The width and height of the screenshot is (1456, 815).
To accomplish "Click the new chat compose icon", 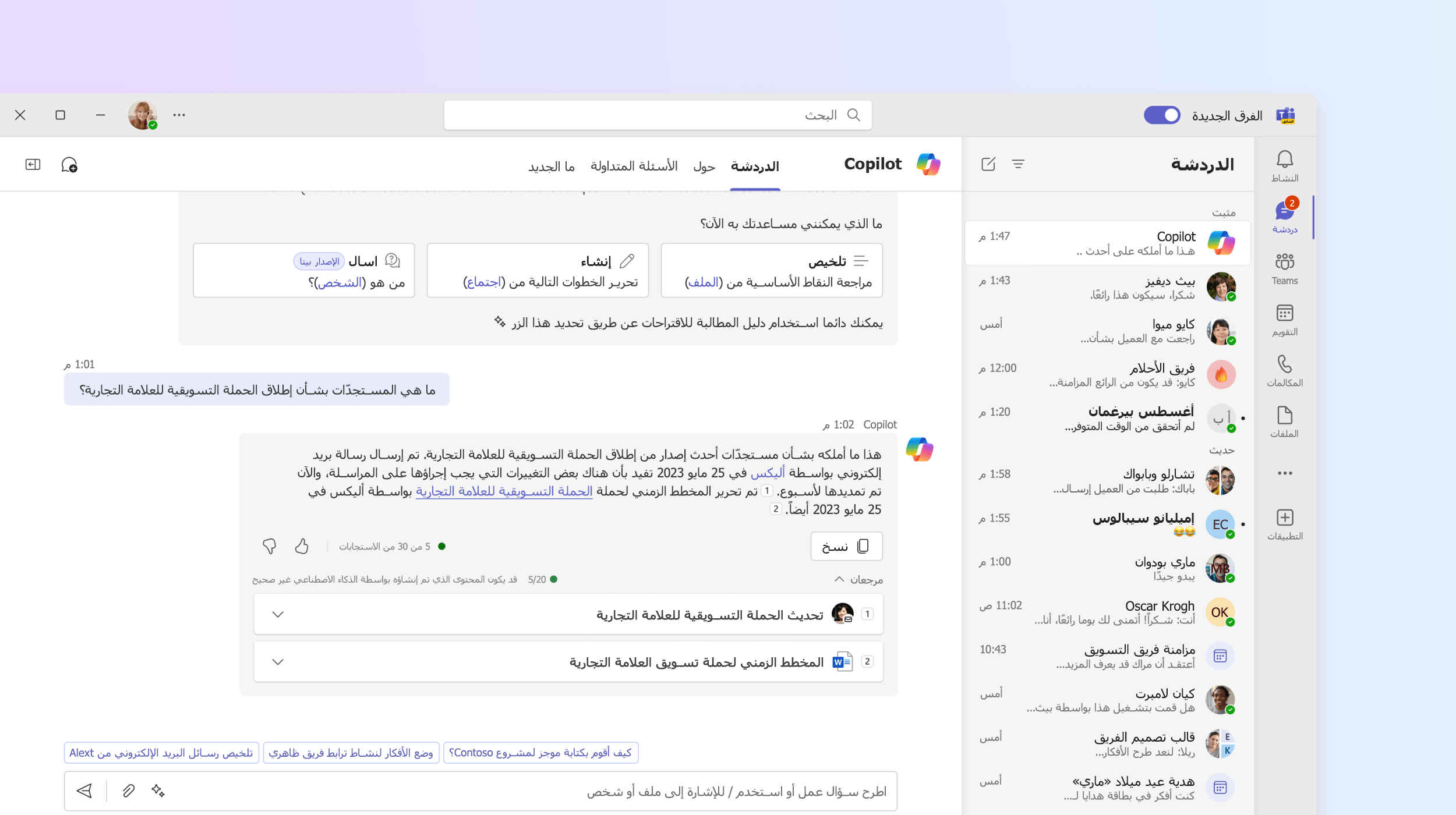I will [988, 164].
